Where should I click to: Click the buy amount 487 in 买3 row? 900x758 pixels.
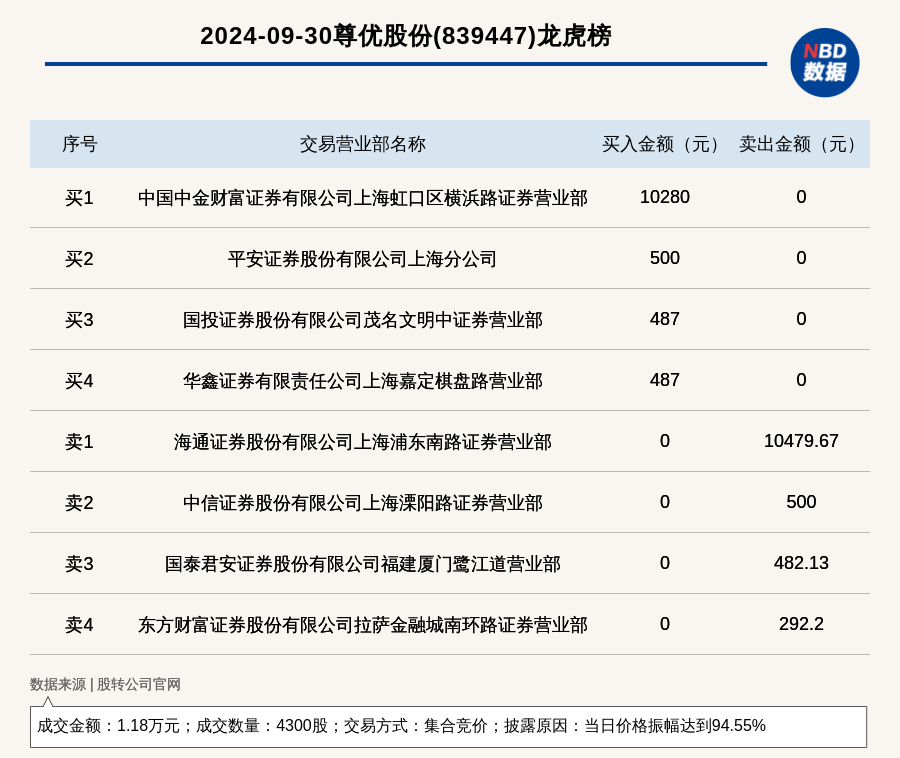[x=665, y=318]
